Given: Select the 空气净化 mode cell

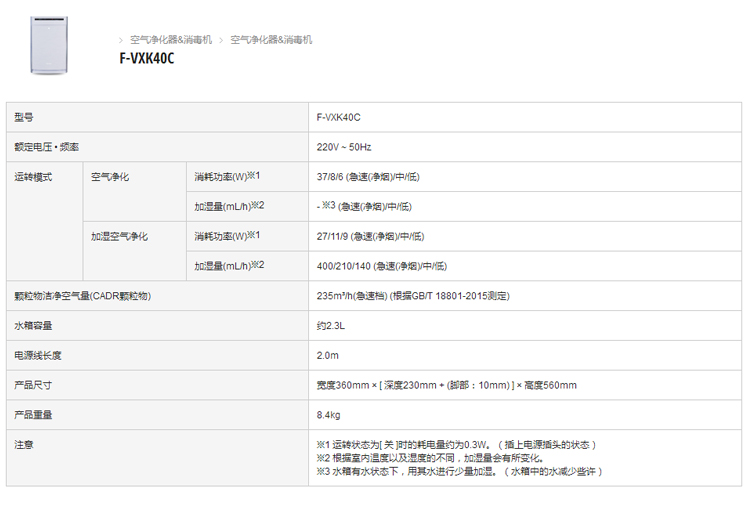Looking at the screenshot, I should click(110, 177).
